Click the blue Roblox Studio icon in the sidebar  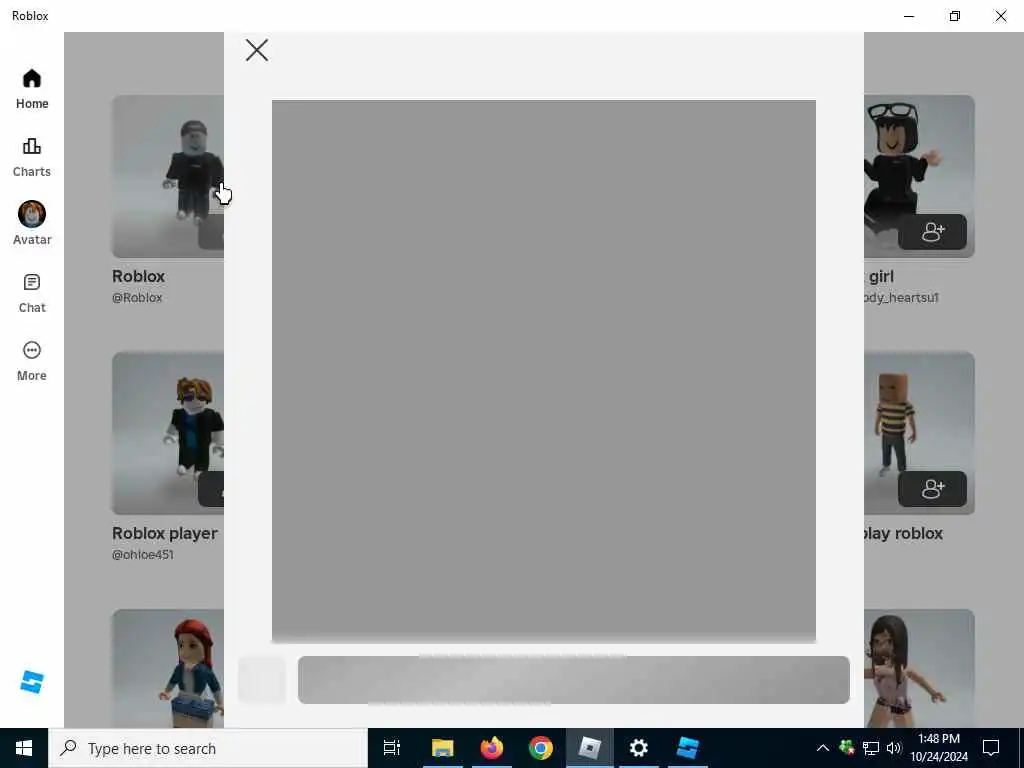[32, 682]
